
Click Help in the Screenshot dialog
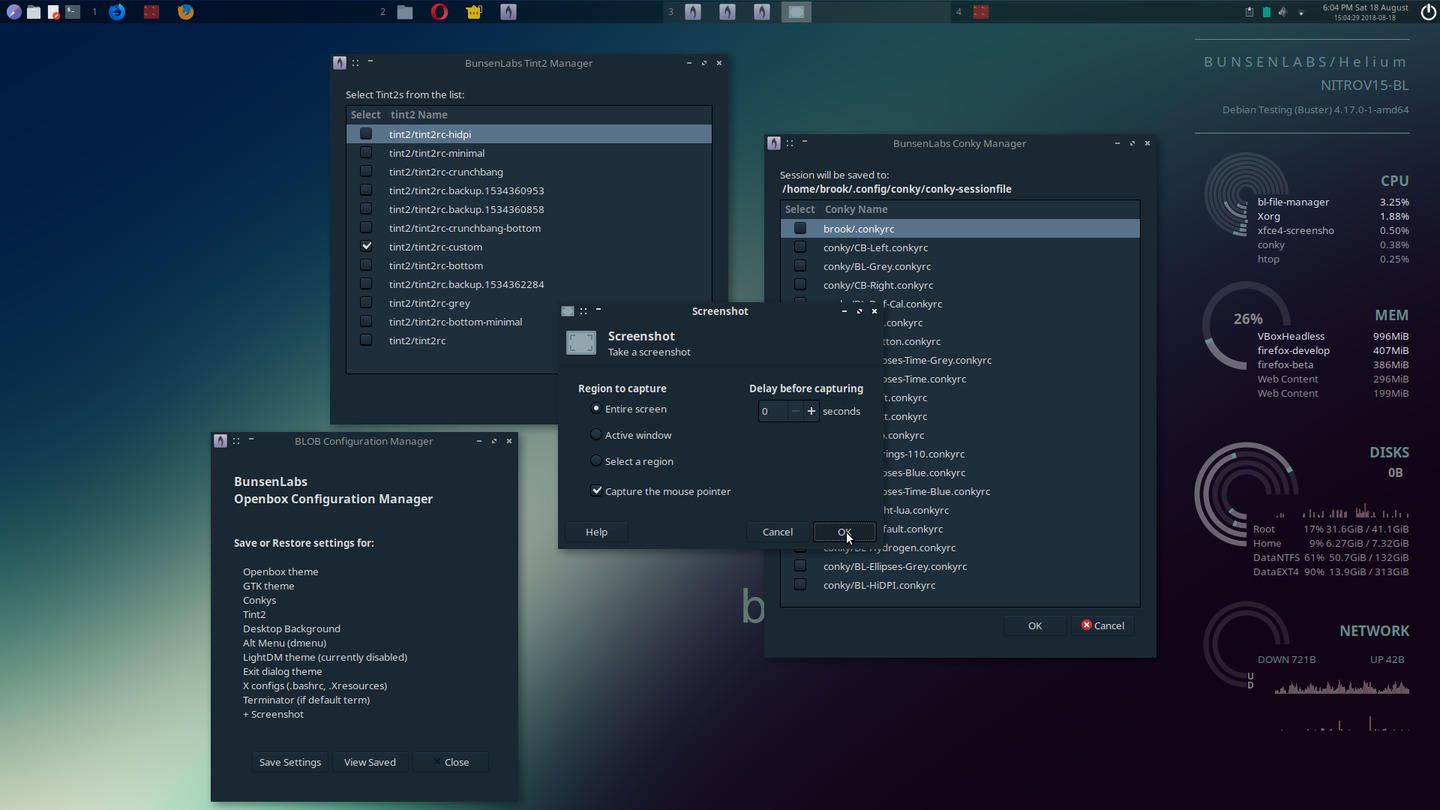(x=597, y=532)
